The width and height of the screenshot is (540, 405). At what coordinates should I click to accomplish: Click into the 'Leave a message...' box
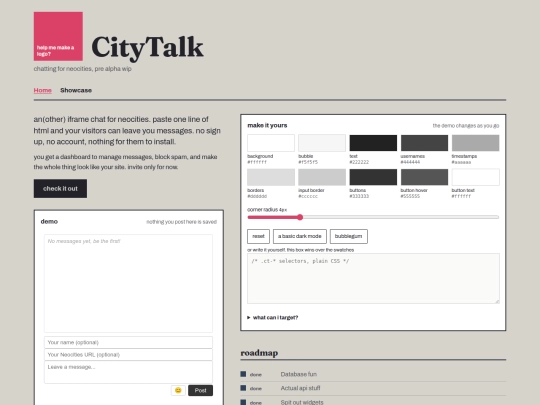tap(128, 372)
